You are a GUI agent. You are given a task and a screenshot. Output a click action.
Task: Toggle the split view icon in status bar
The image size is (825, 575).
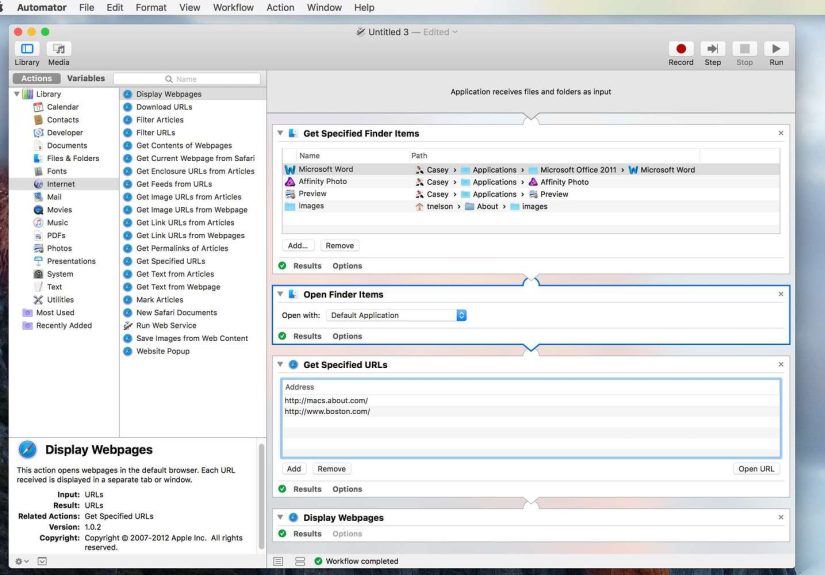click(x=300, y=561)
